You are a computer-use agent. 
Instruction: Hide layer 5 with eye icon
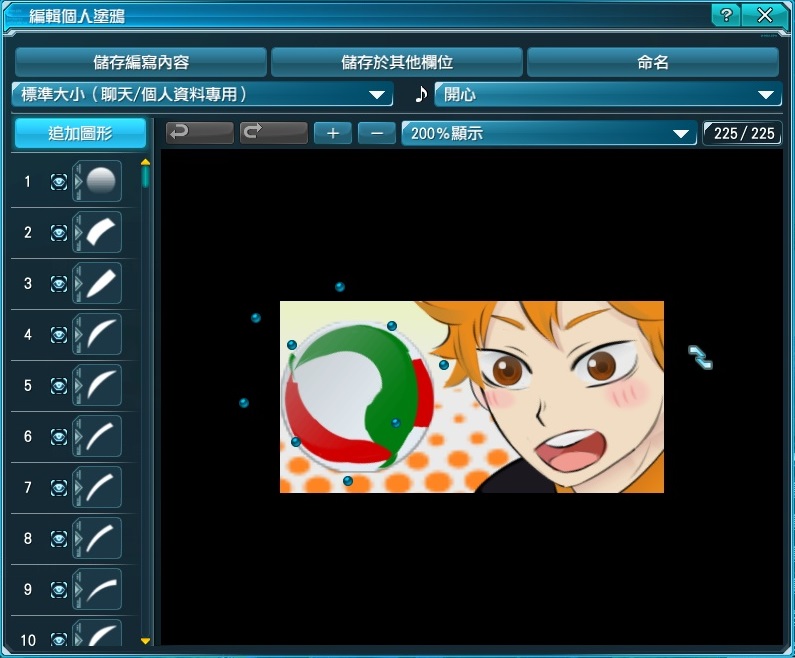(59, 385)
